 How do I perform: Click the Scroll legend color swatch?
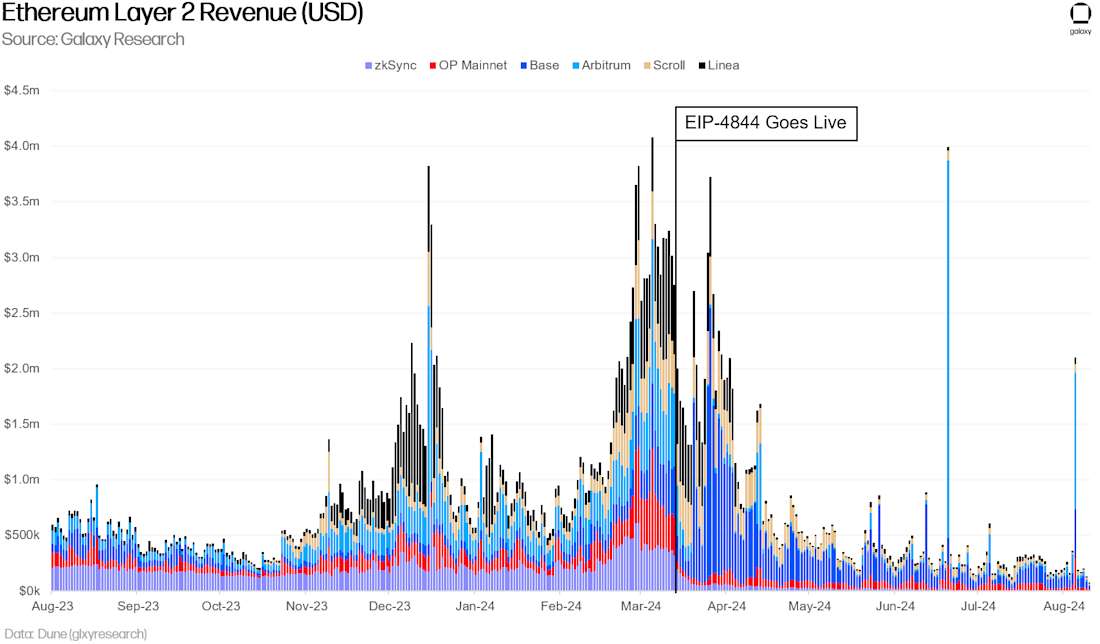tap(647, 66)
